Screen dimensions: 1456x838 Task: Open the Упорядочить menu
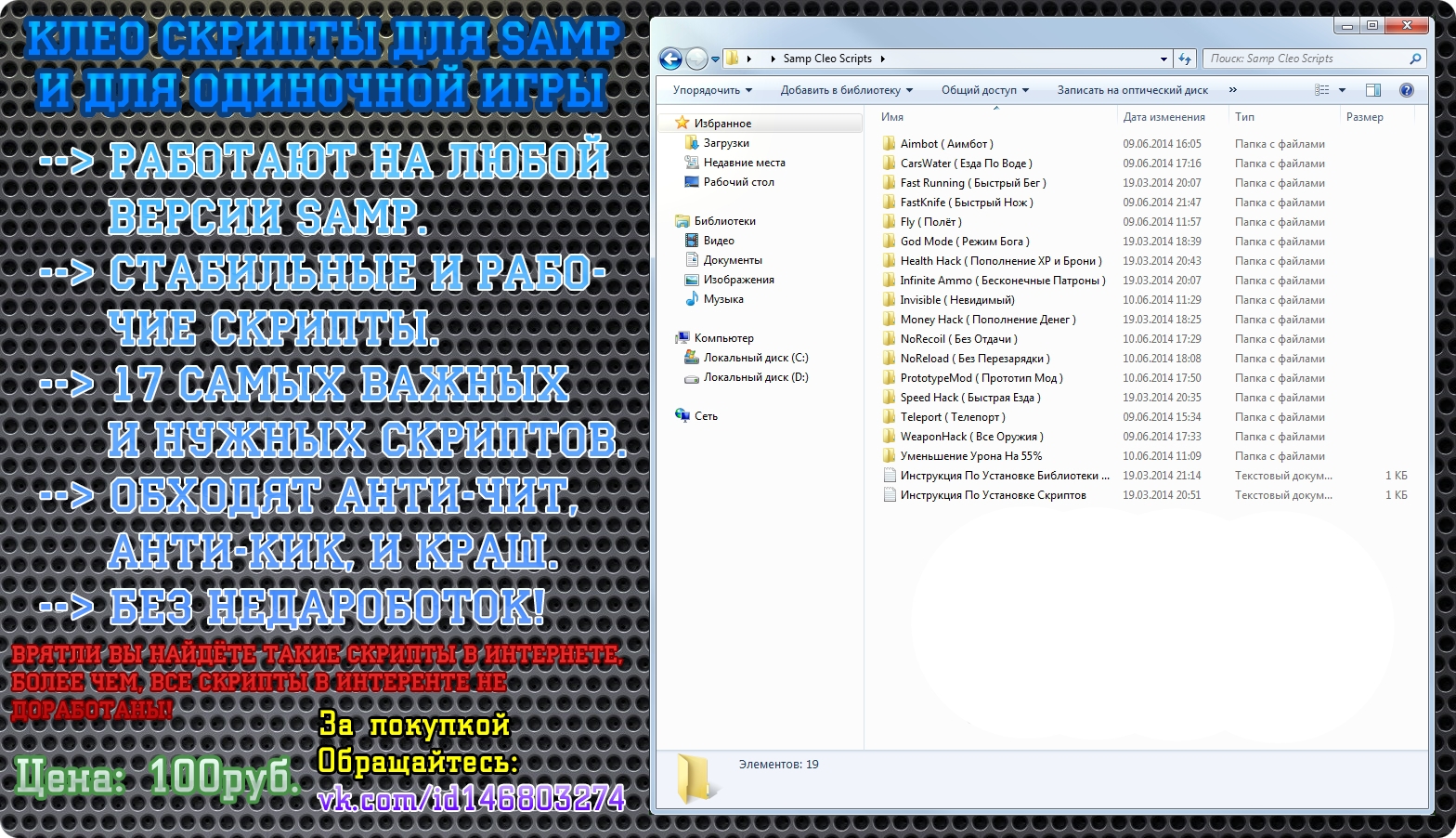[712, 90]
